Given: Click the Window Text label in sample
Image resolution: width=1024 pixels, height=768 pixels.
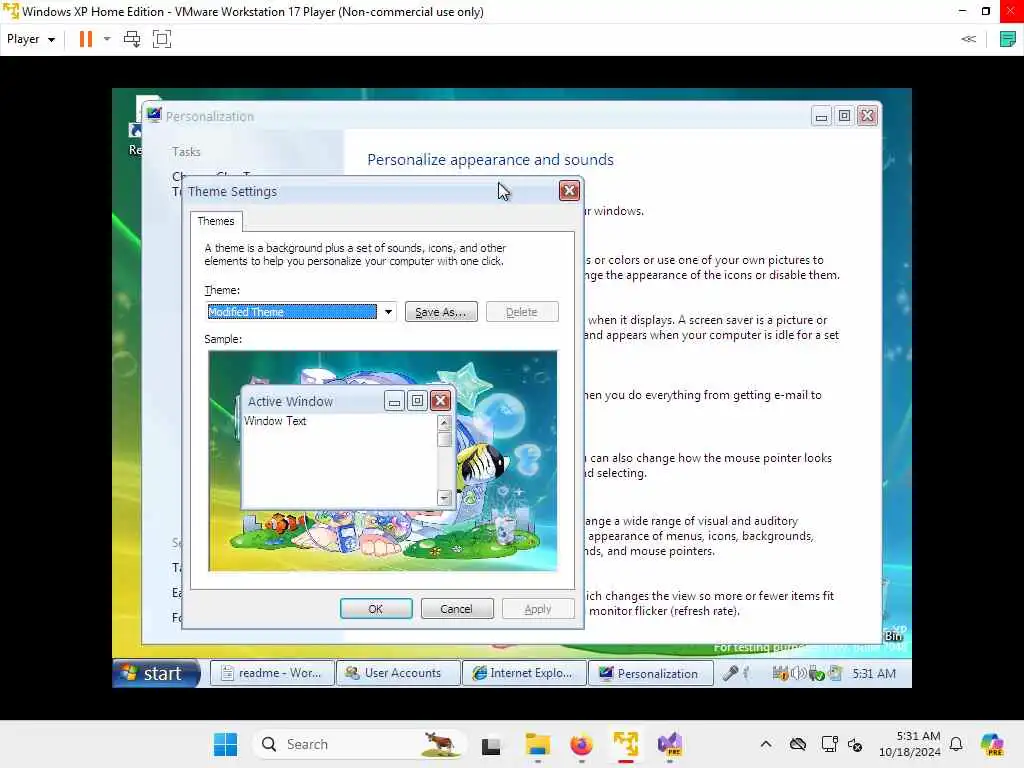Looking at the screenshot, I should point(275,421).
